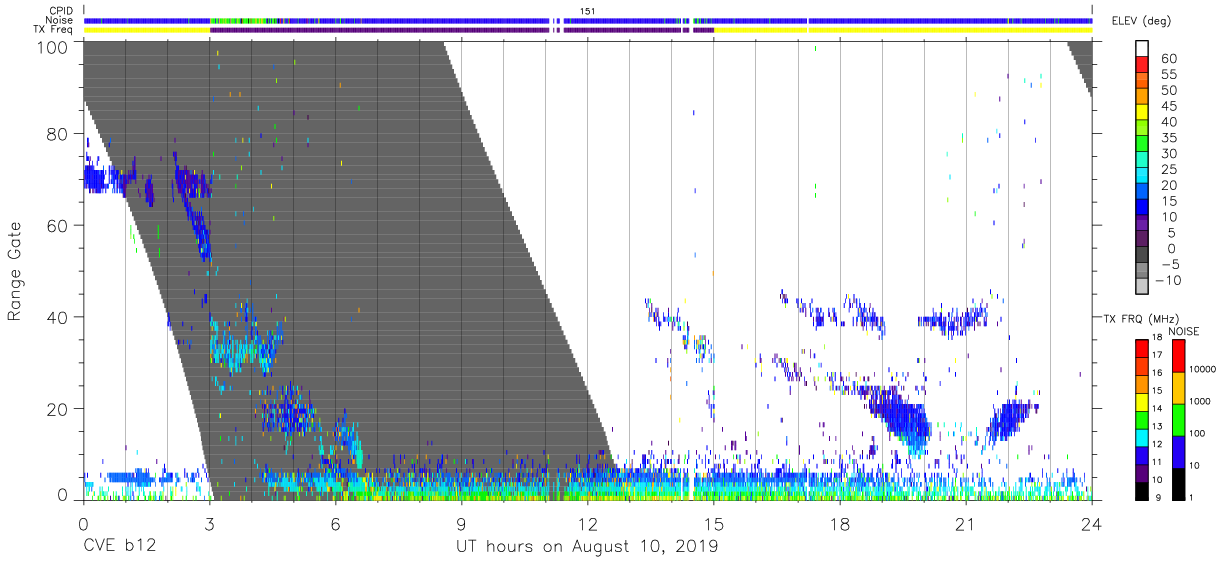The width and height of the screenshot is (1228, 567).
Task: Select the green segment of NOISE color bar
Action: 1178,420
